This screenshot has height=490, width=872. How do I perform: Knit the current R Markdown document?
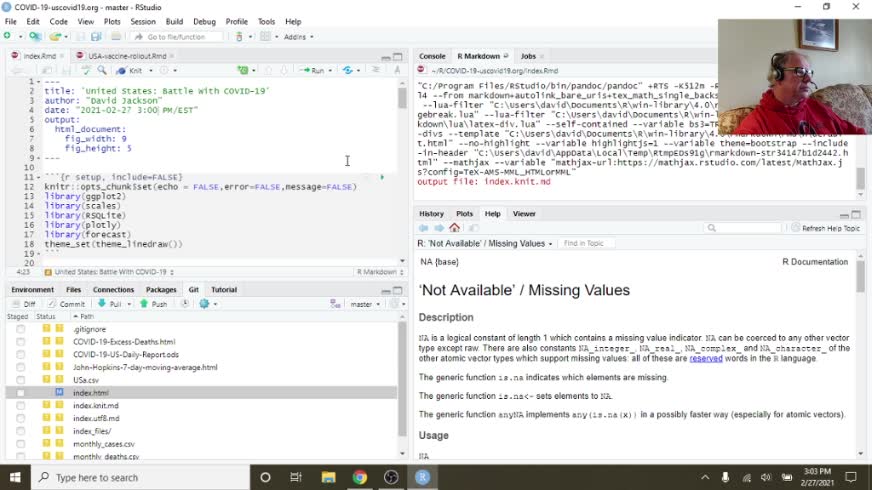(x=130, y=71)
